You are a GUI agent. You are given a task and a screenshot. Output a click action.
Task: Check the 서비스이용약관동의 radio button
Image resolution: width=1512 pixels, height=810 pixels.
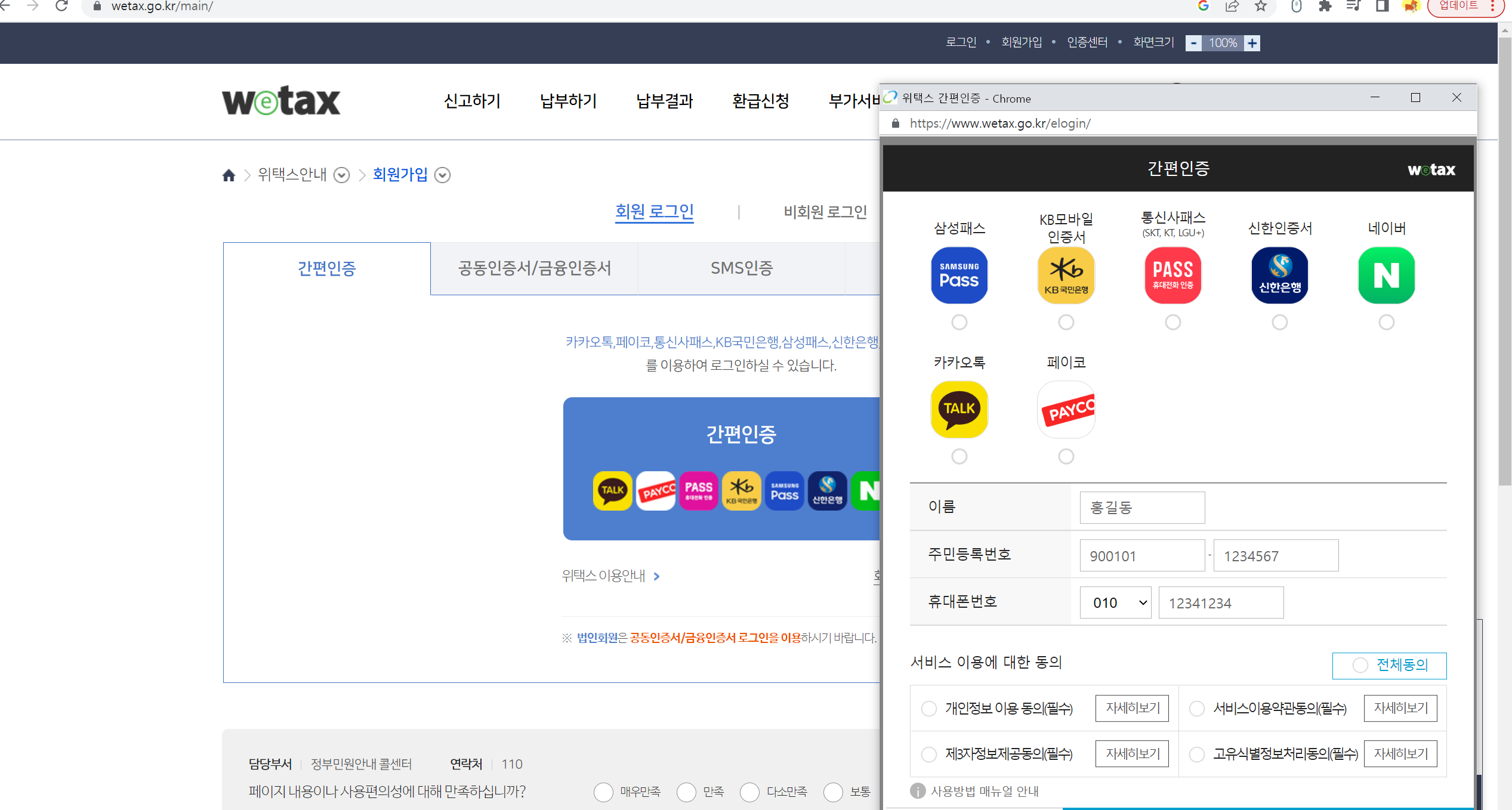tap(1197, 709)
